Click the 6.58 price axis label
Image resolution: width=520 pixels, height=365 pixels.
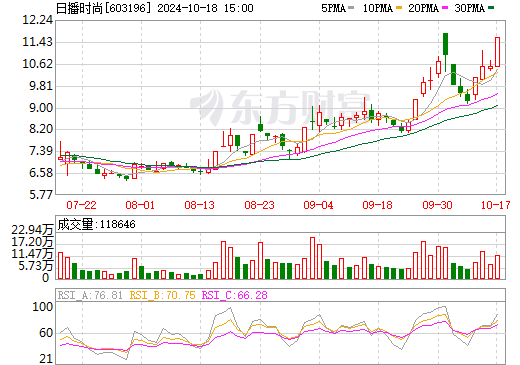[41, 173]
